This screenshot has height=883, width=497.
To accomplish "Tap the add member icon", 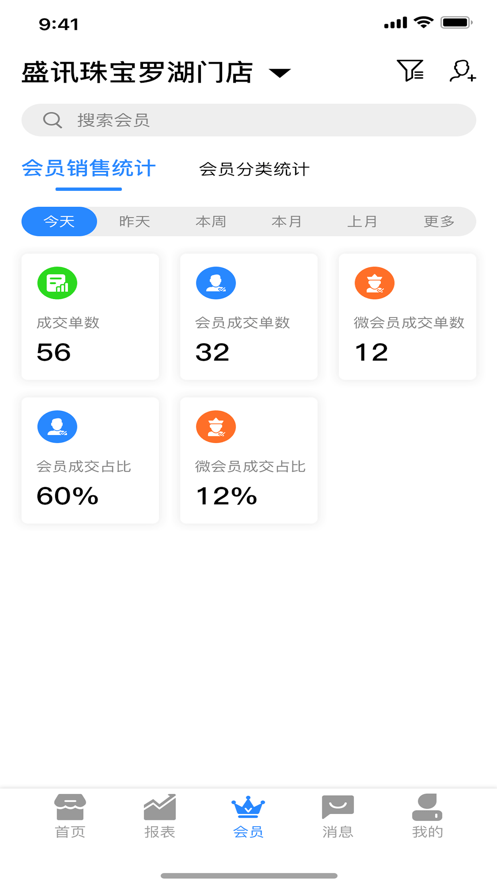I will (x=463, y=71).
